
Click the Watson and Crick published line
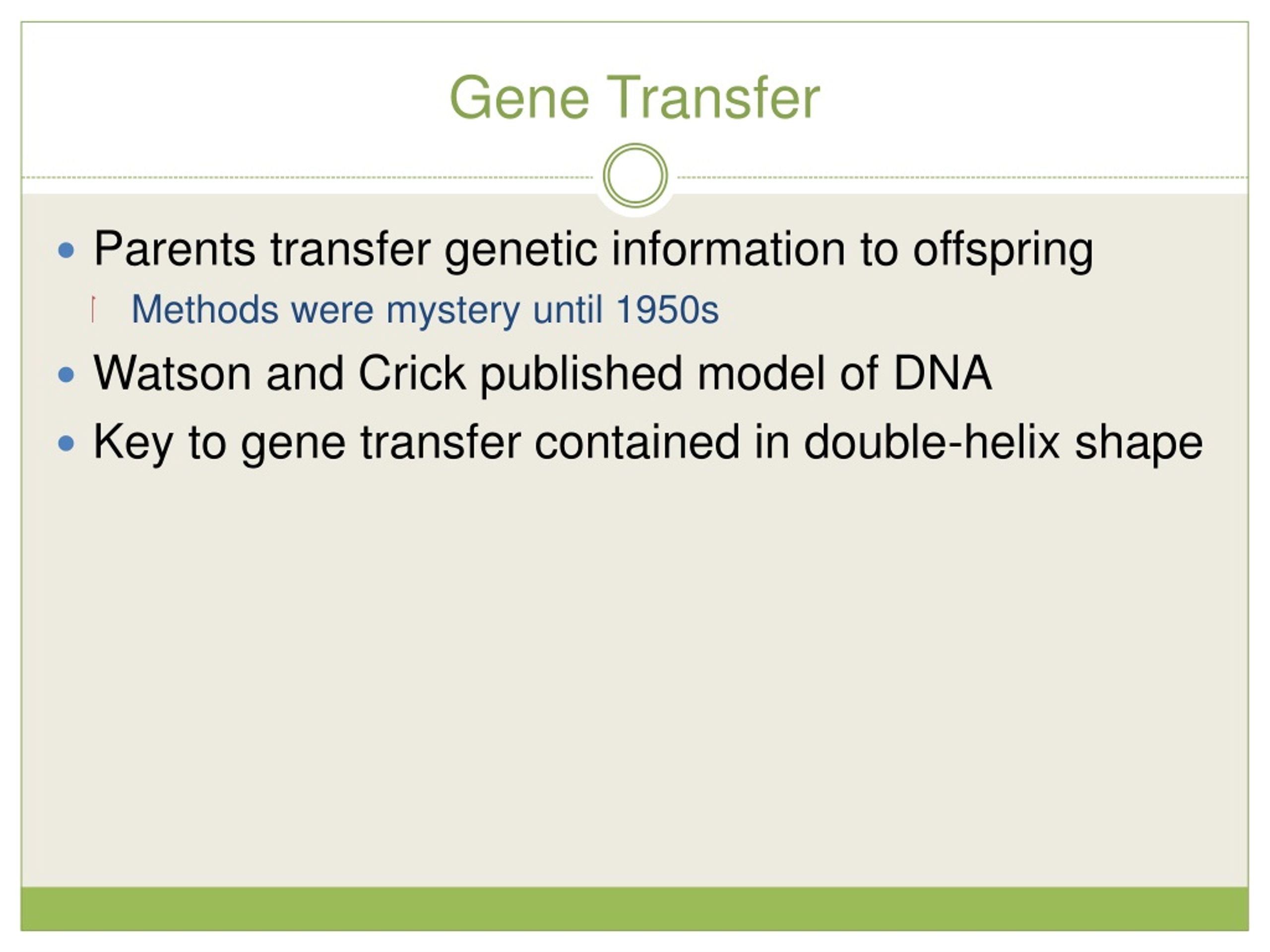[543, 374]
